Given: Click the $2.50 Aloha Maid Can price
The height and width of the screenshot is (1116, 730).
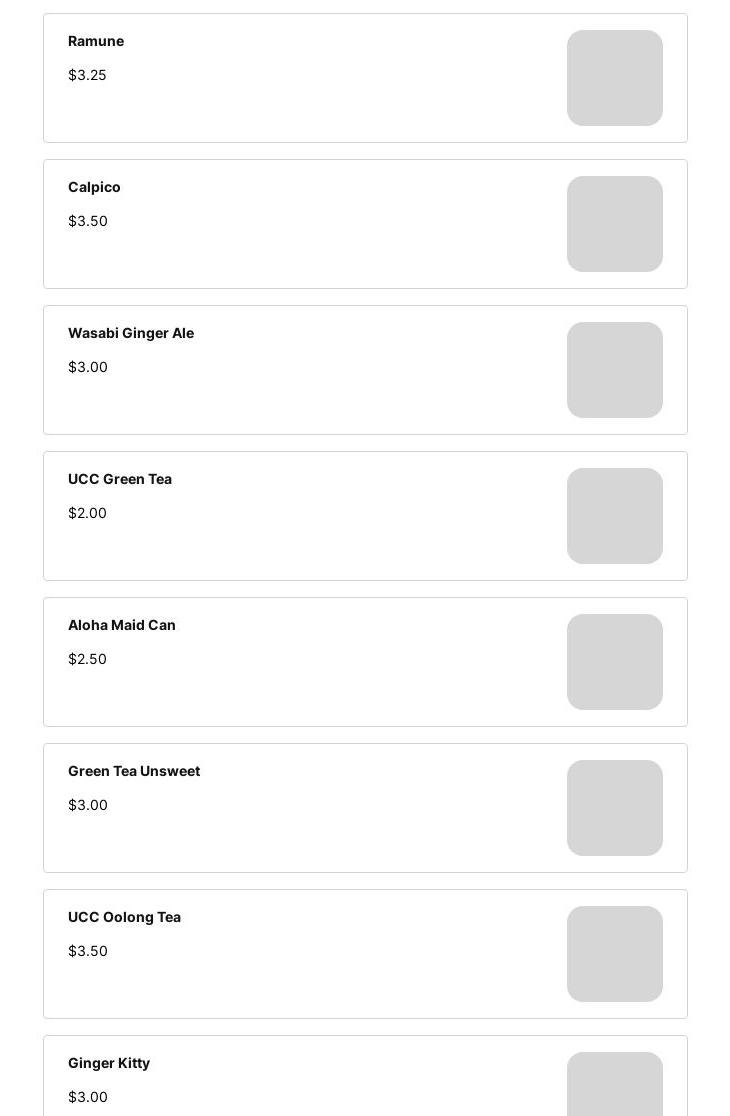Looking at the screenshot, I should pos(87,659).
